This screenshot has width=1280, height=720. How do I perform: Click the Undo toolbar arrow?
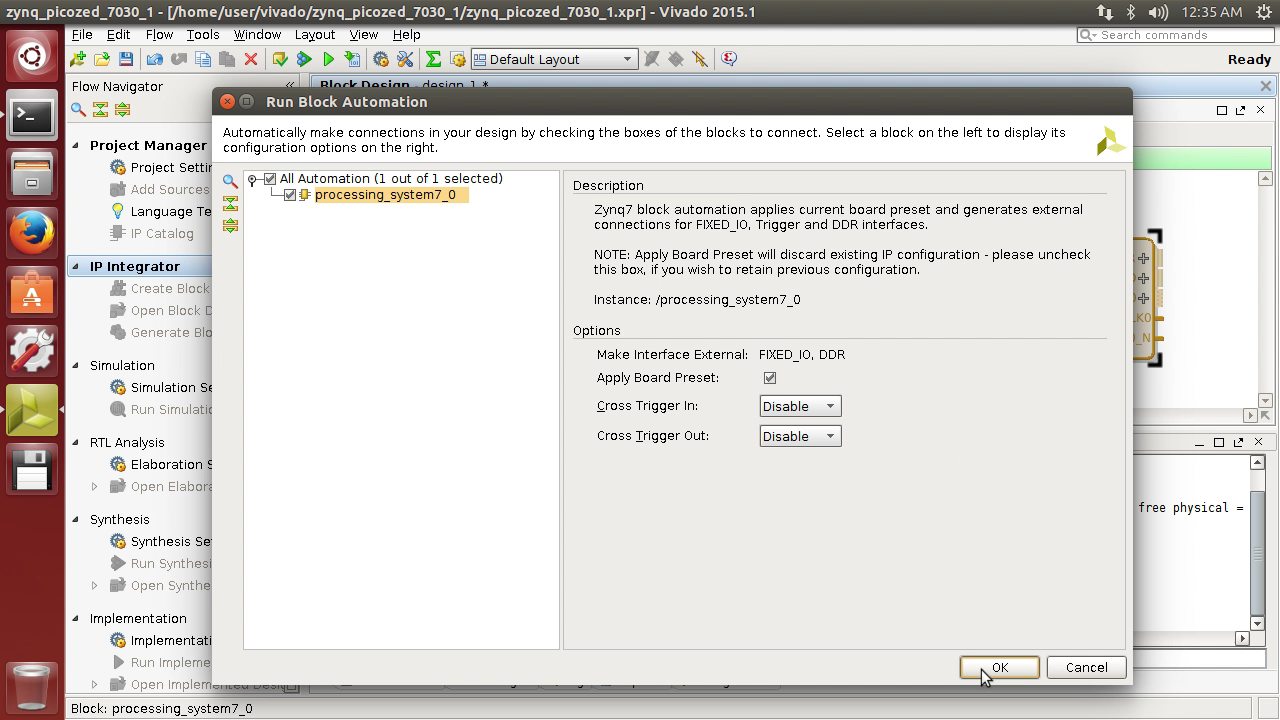(155, 59)
